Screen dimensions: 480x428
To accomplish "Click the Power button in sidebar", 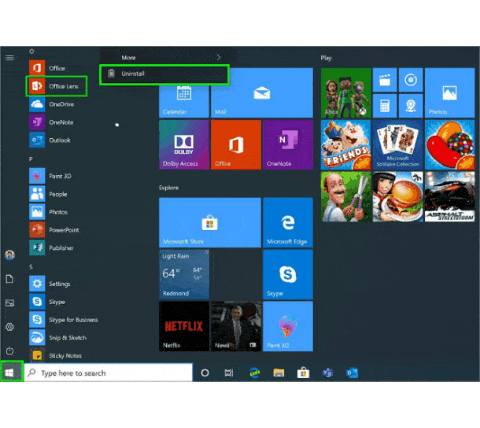I will pyautogui.click(x=10, y=351).
